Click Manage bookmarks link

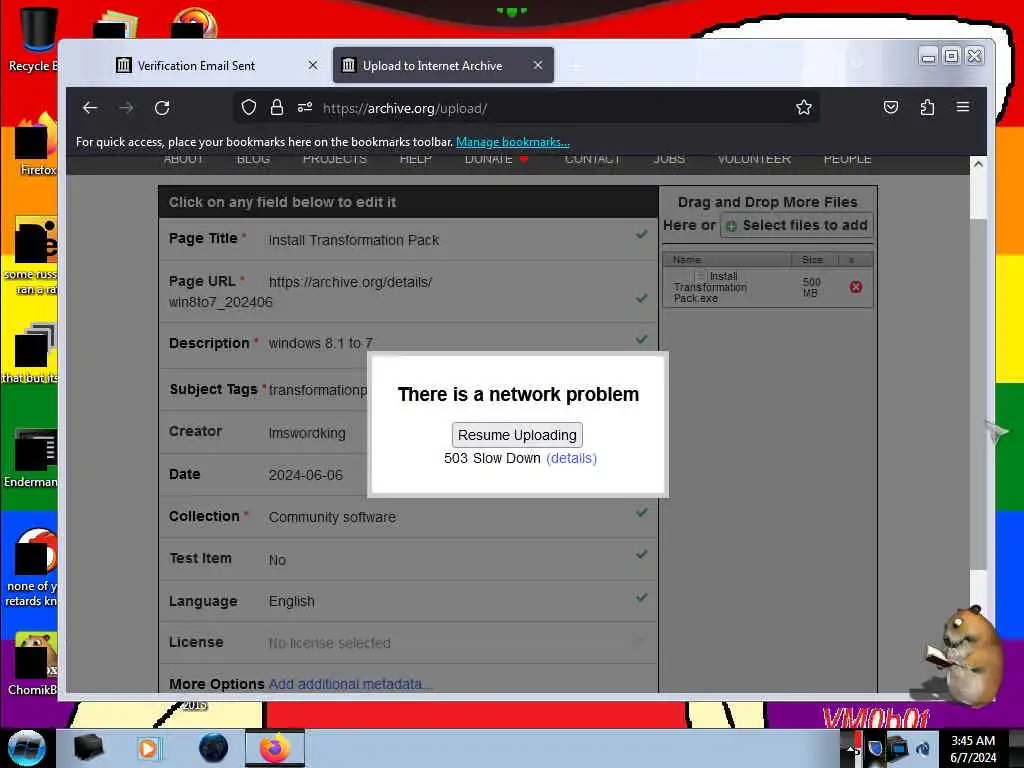[x=513, y=142]
